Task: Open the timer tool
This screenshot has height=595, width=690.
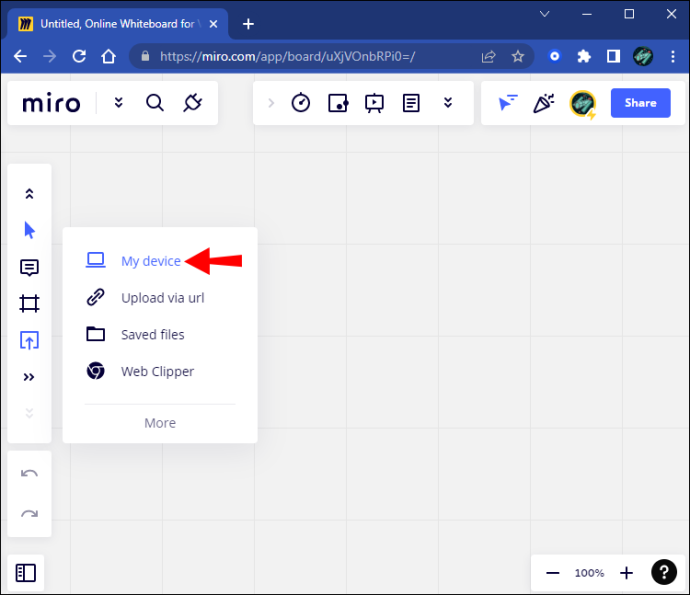Action: [x=301, y=103]
